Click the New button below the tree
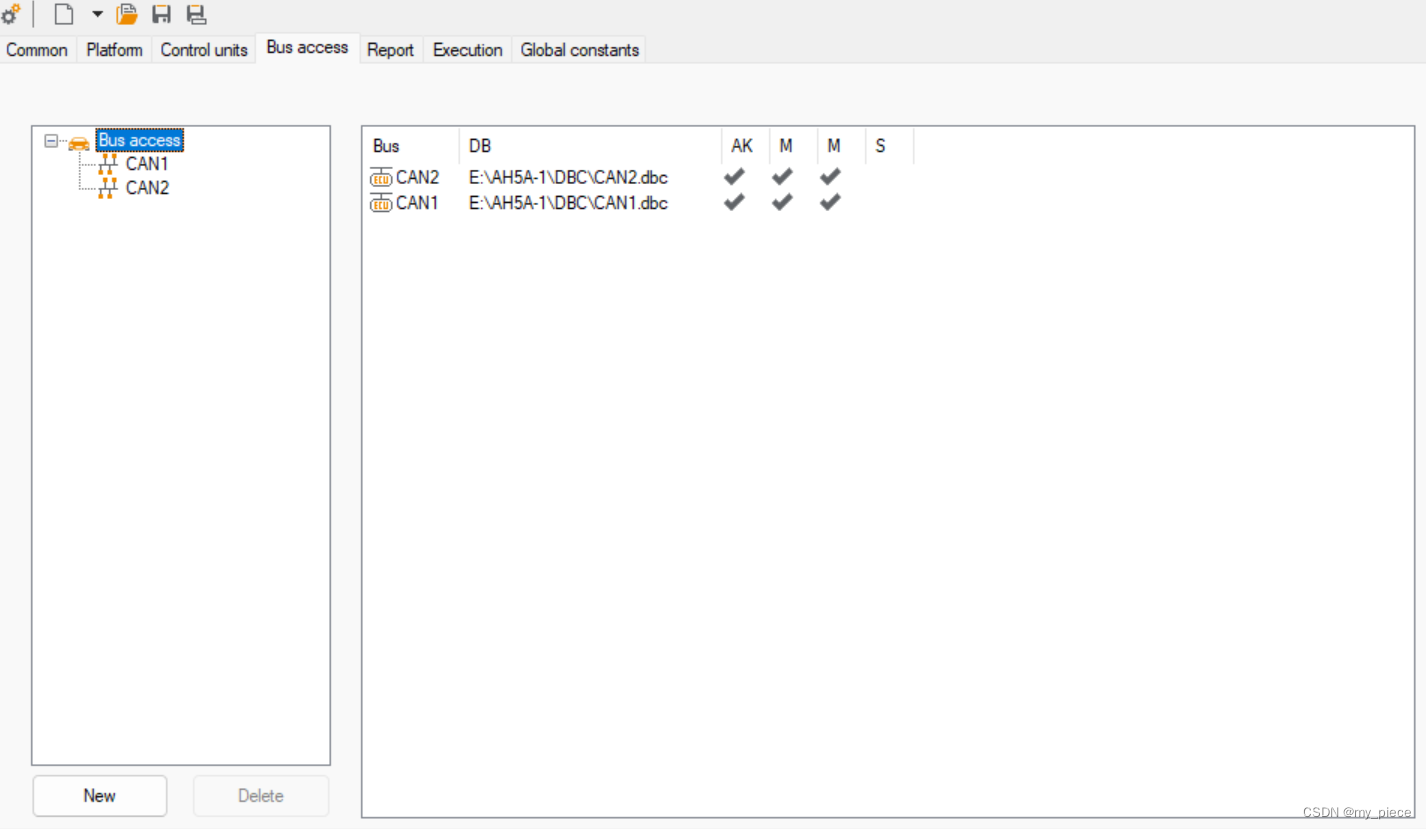1426x829 pixels. [x=99, y=795]
